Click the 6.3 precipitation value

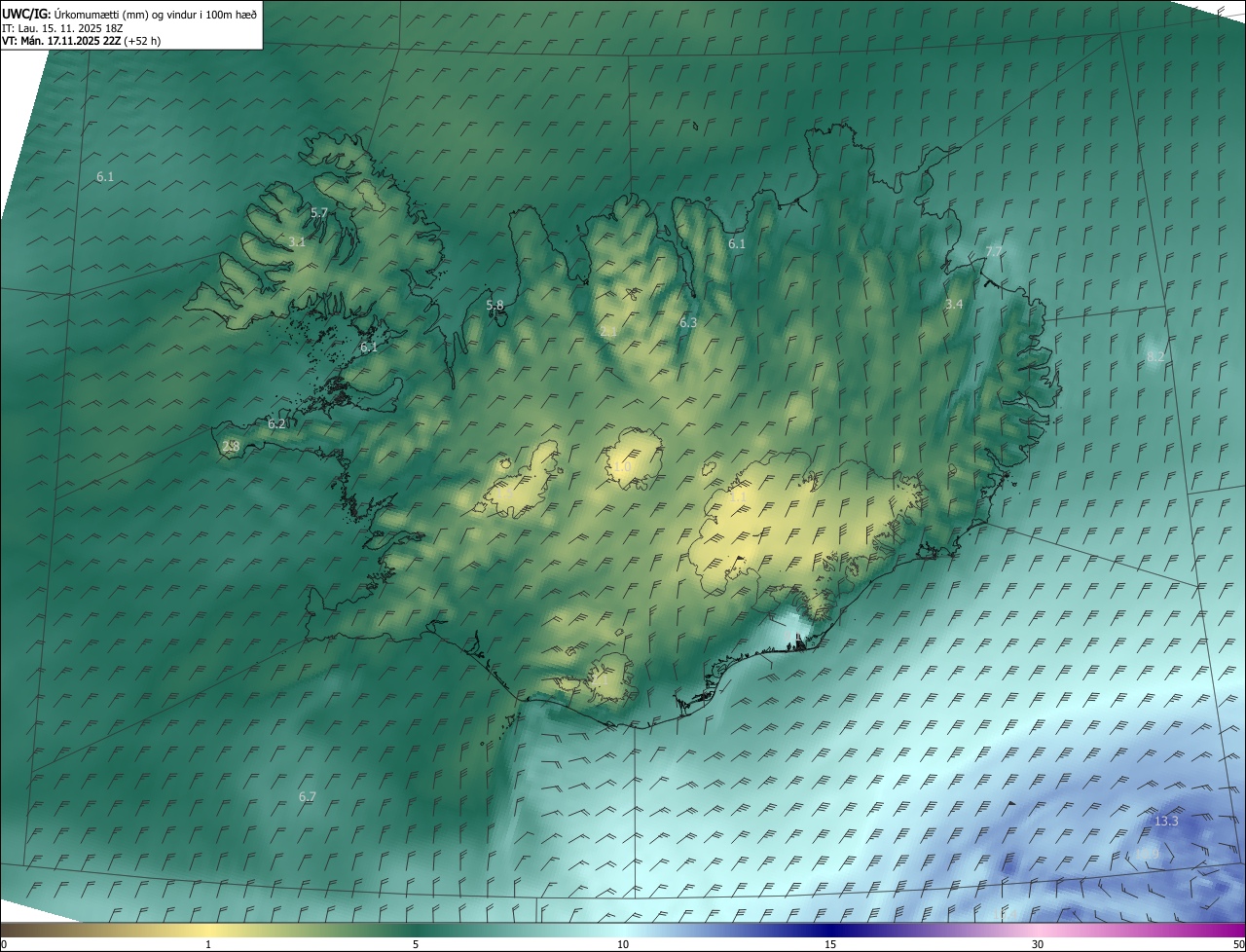tap(688, 322)
